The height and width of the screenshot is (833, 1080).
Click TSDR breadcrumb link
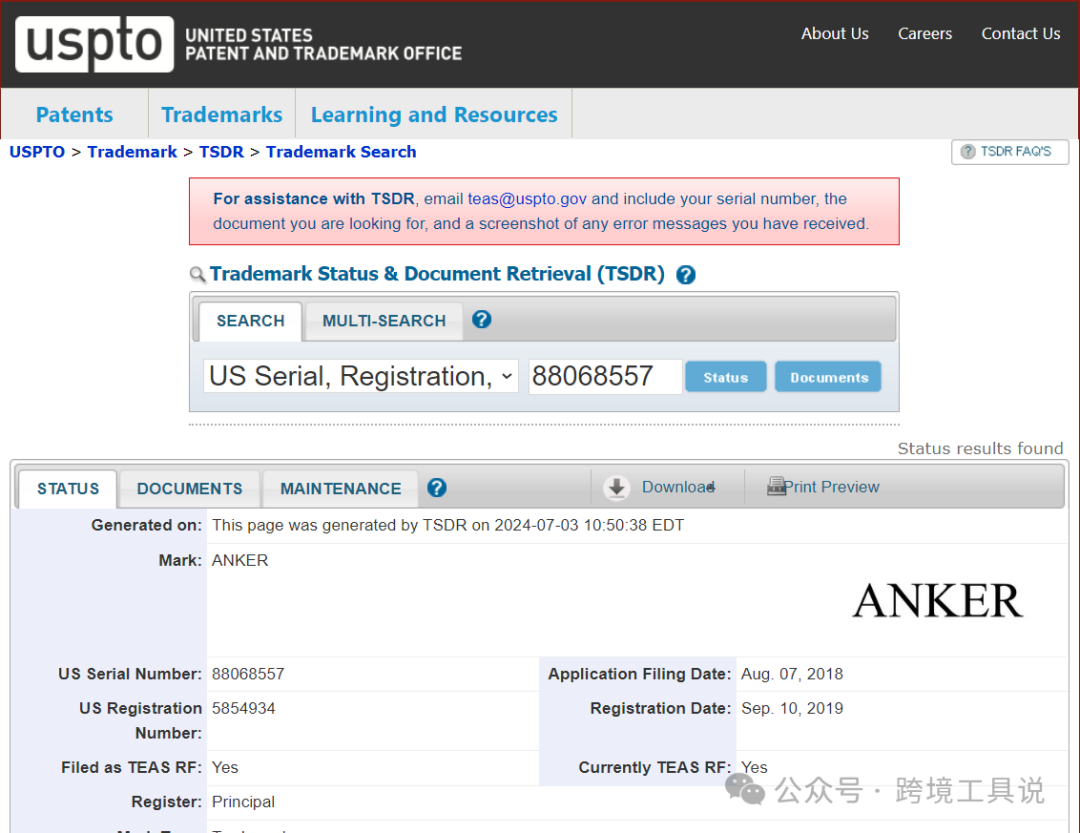[221, 152]
